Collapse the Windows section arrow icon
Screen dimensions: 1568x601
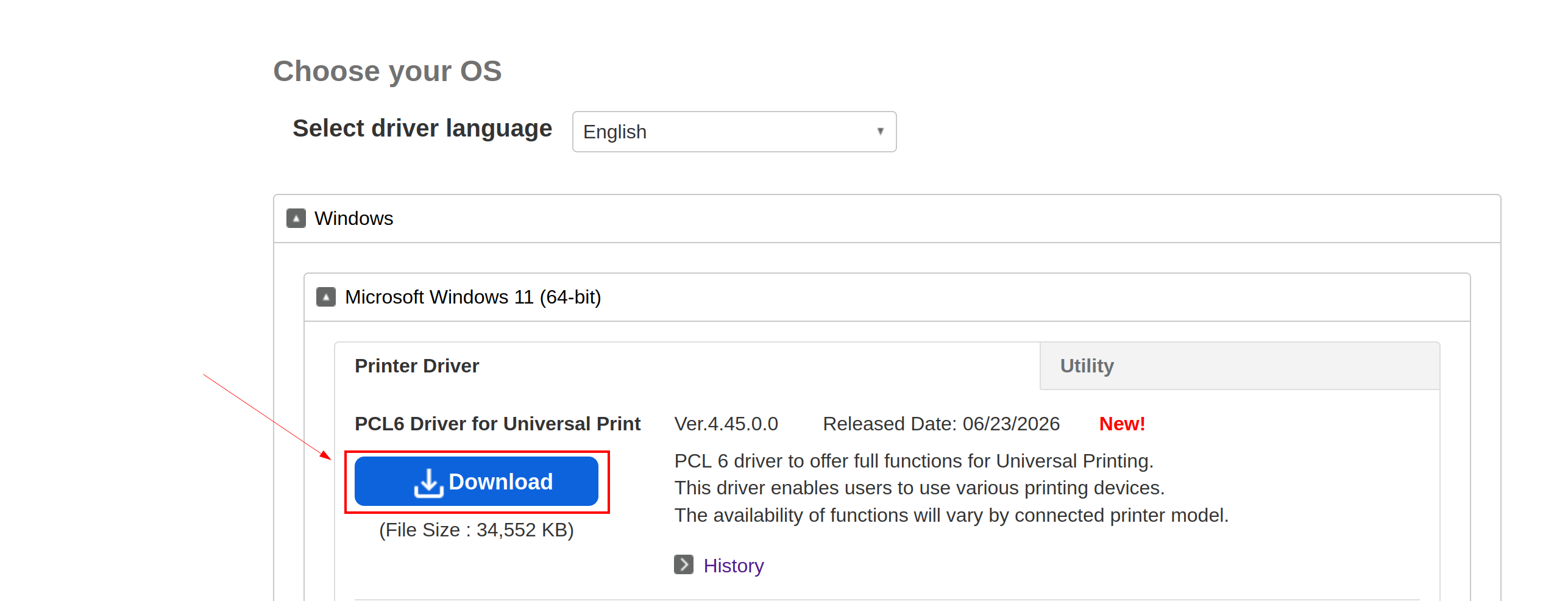coord(296,218)
